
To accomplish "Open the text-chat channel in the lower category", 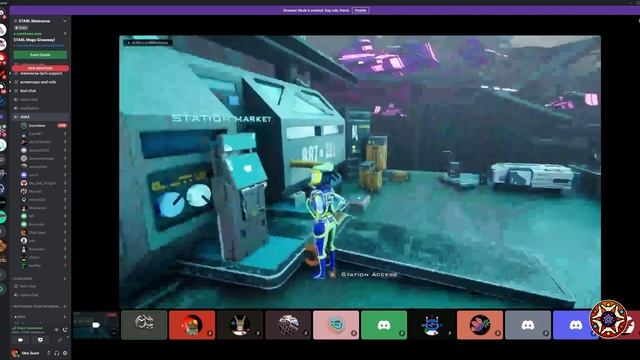I will (28, 286).
